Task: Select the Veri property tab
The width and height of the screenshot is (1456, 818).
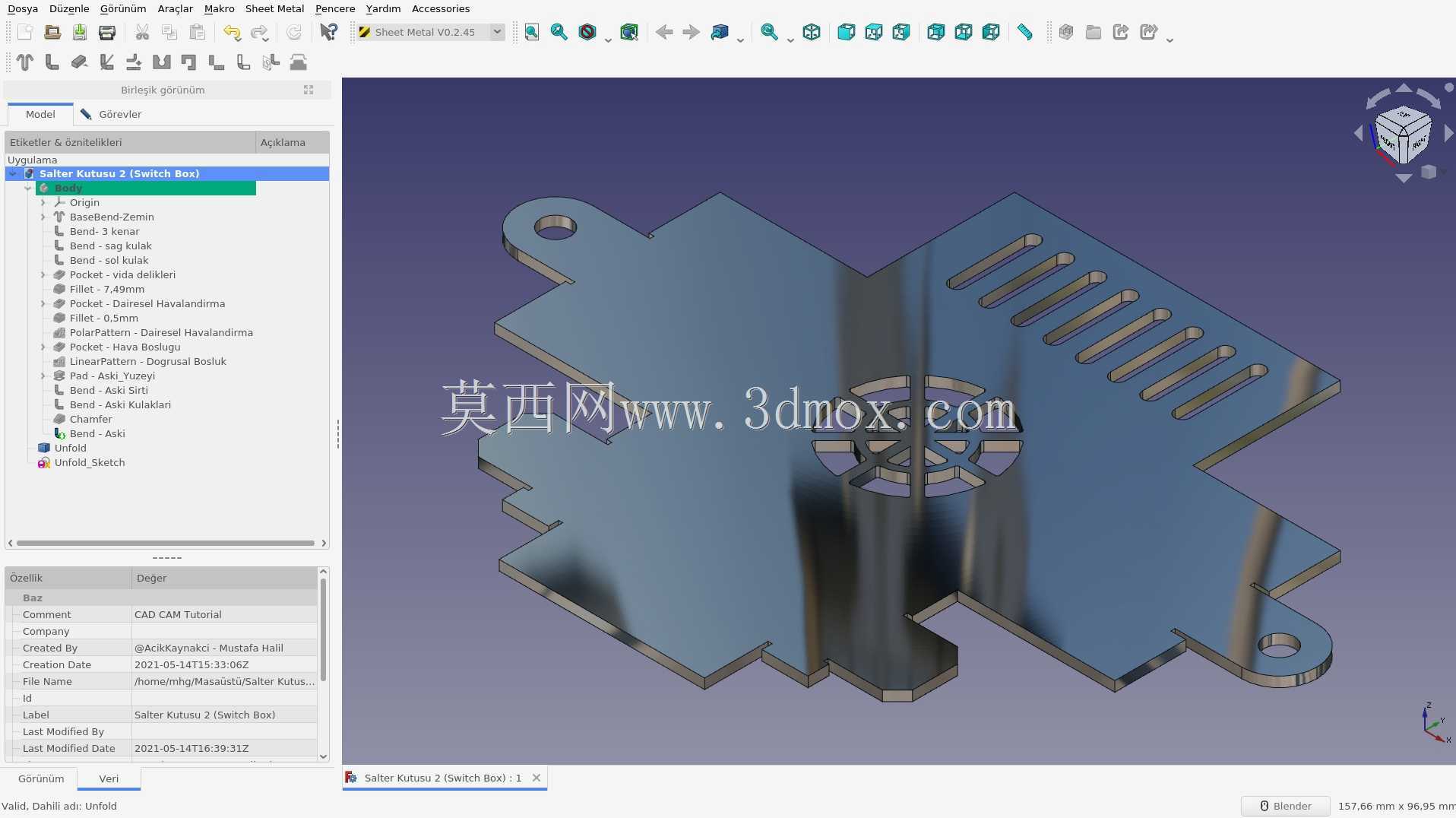Action: tap(109, 778)
